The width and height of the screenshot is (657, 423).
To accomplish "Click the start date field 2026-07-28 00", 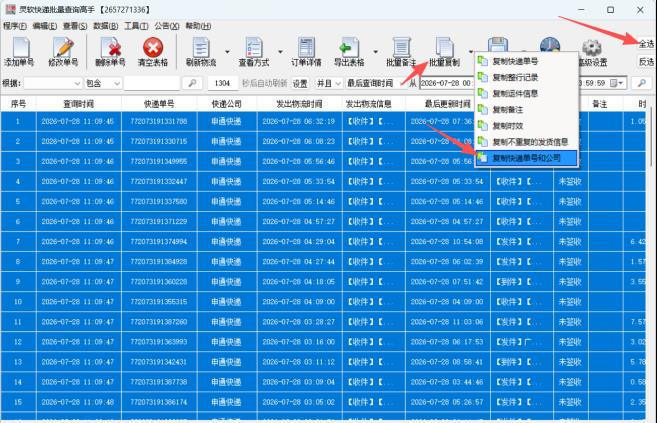I will pyautogui.click(x=447, y=83).
